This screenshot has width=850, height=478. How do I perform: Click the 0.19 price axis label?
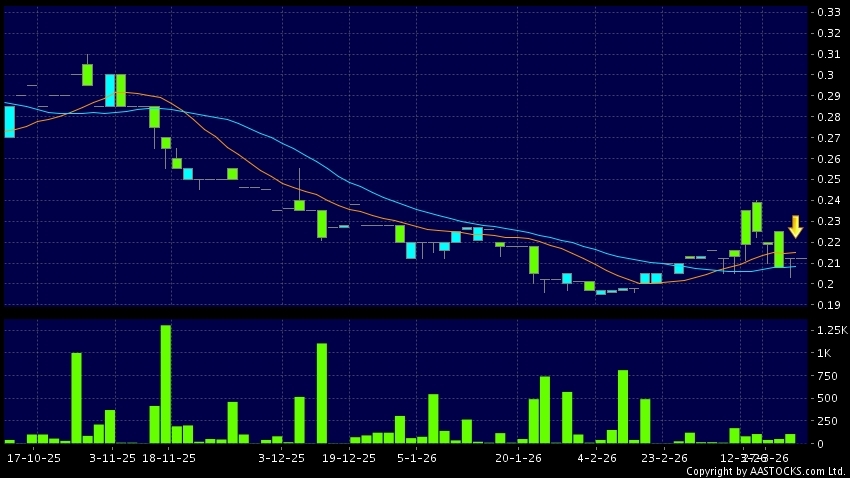(828, 305)
